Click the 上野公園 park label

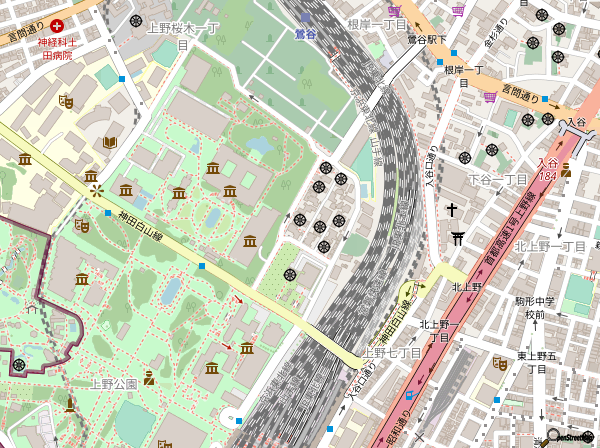click(113, 383)
